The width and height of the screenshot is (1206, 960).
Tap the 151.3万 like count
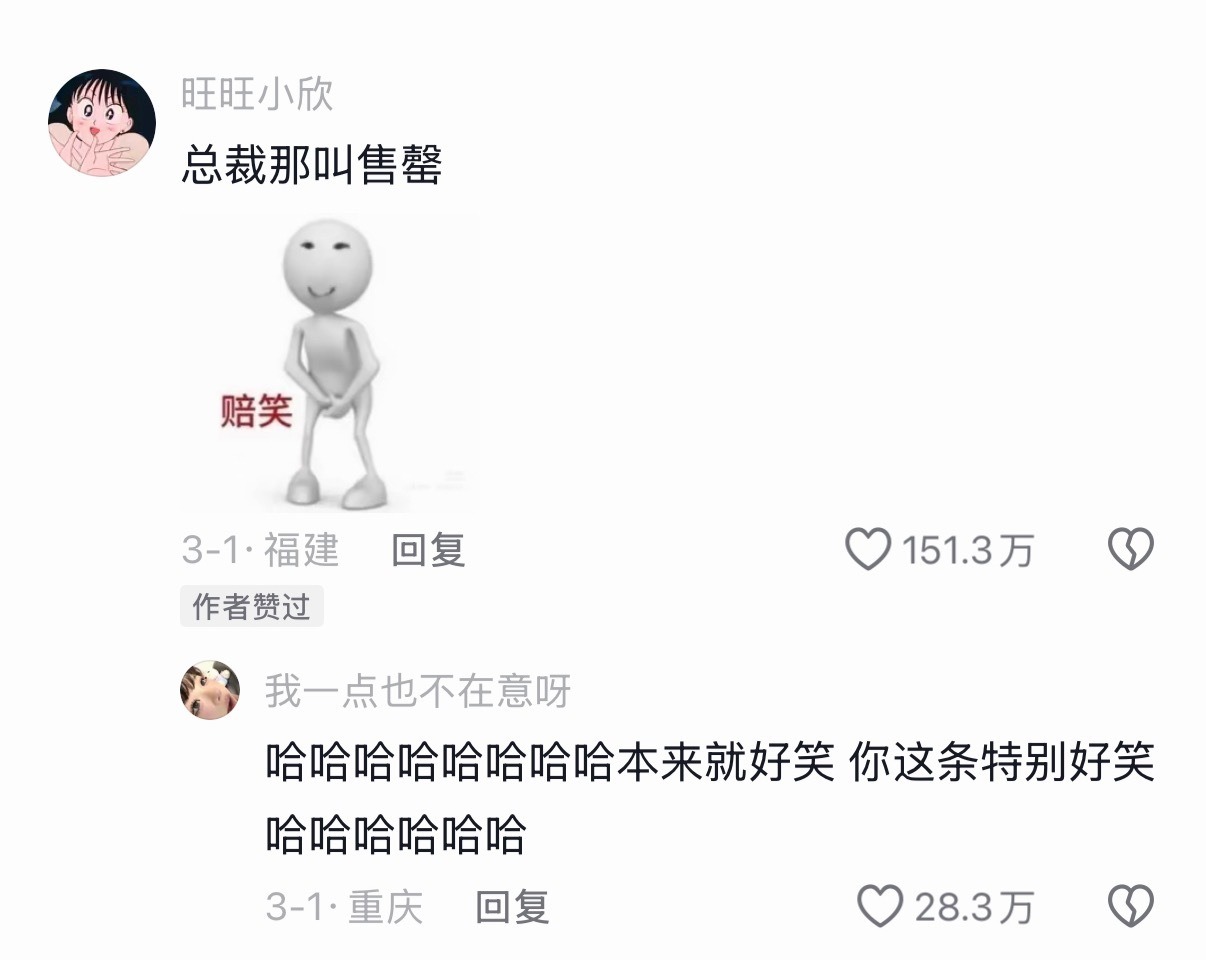point(967,550)
